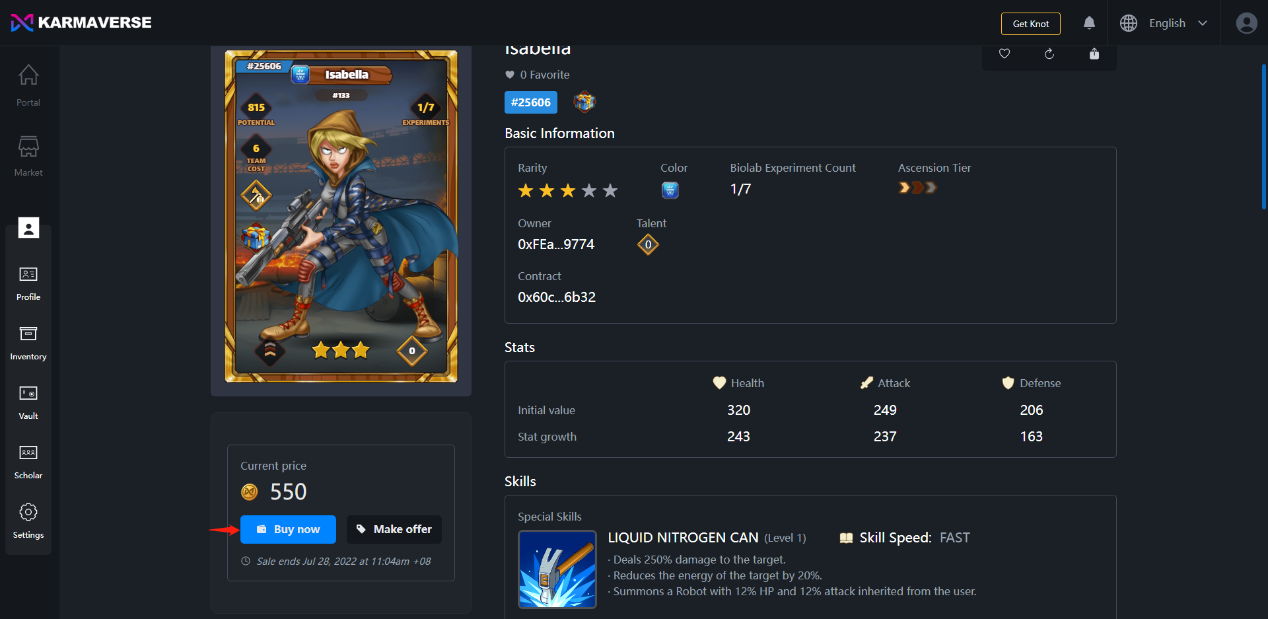Add Isabella to favorites with the heart icon
Screen dimensions: 1268x619
click(1005, 54)
